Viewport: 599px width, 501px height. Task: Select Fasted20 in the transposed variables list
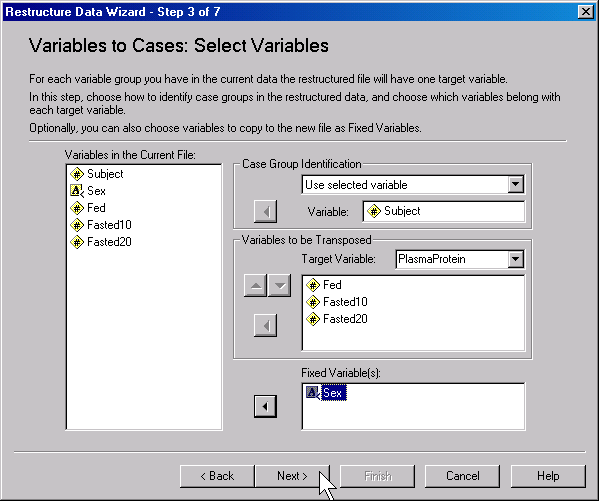click(x=337, y=319)
